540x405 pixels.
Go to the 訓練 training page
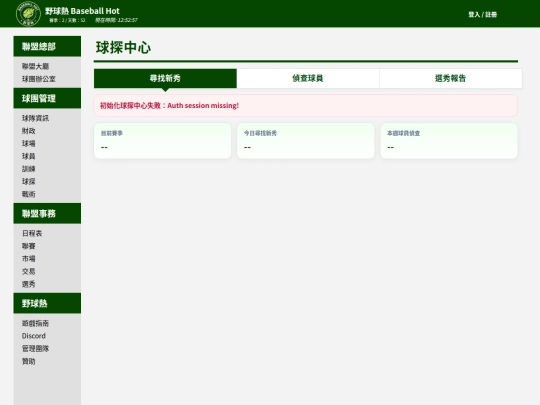click(x=29, y=169)
